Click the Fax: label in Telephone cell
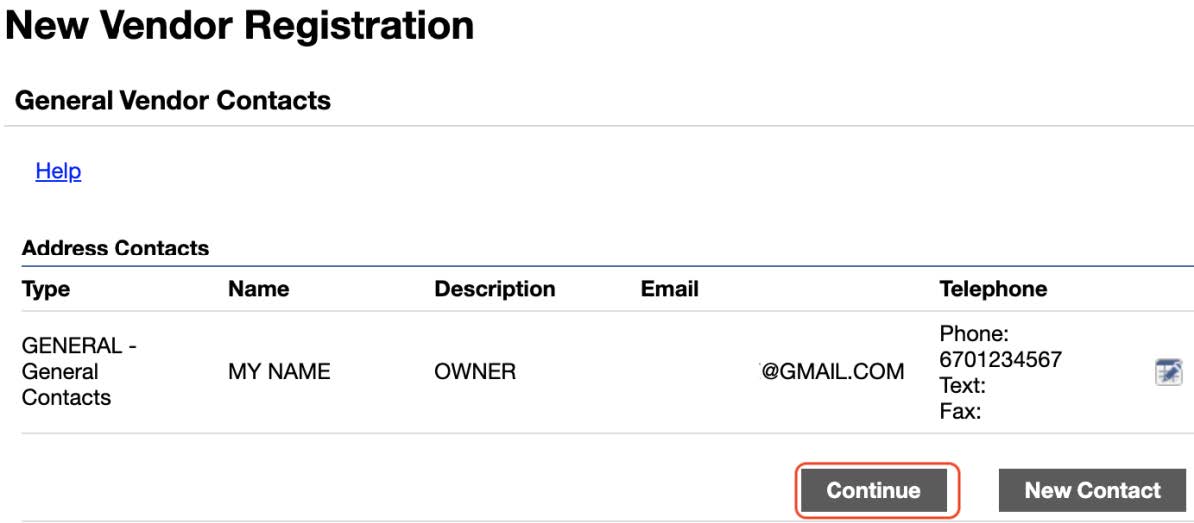1194x523 pixels. pyautogui.click(x=960, y=412)
